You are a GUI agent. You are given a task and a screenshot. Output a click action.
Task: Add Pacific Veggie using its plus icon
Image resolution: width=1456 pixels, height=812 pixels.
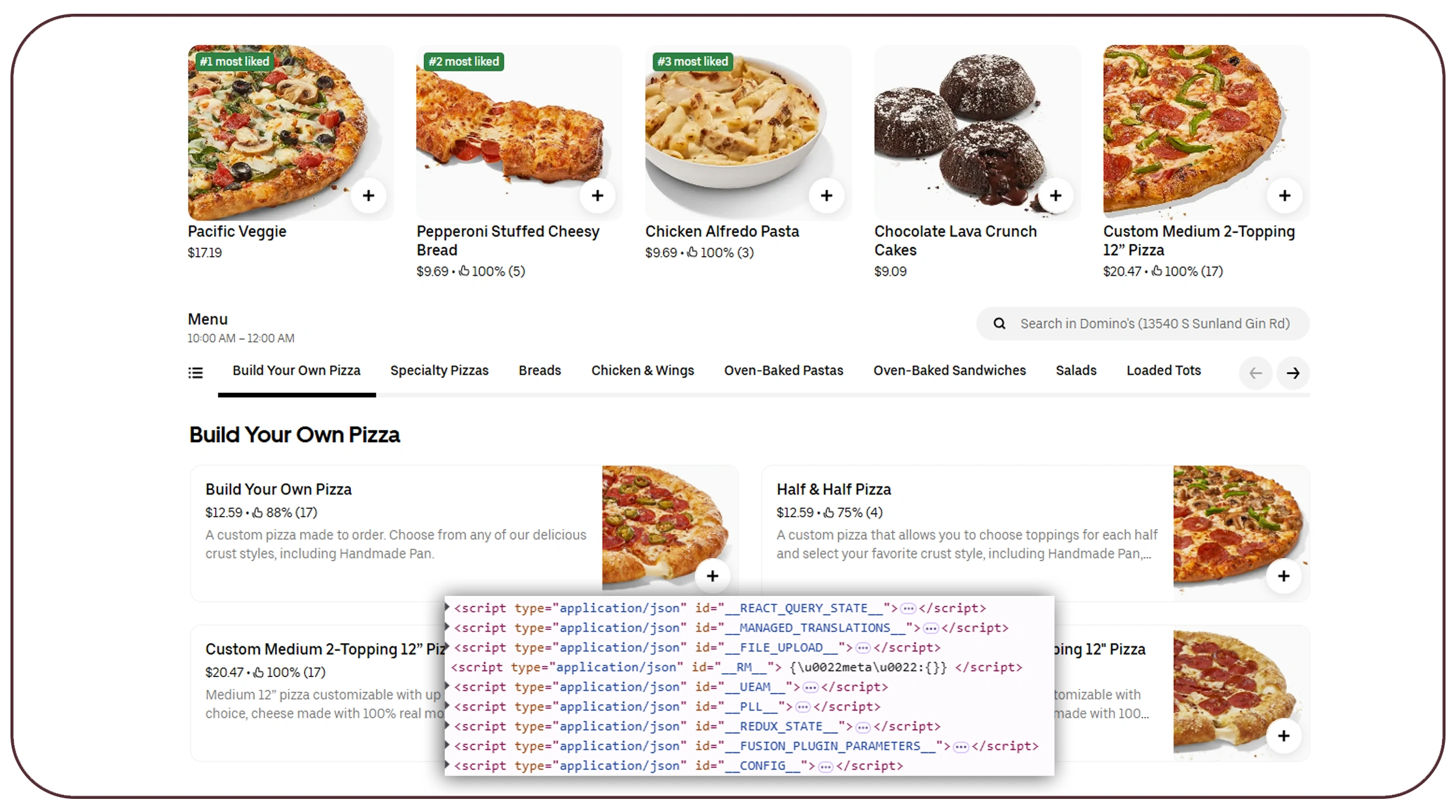point(369,195)
